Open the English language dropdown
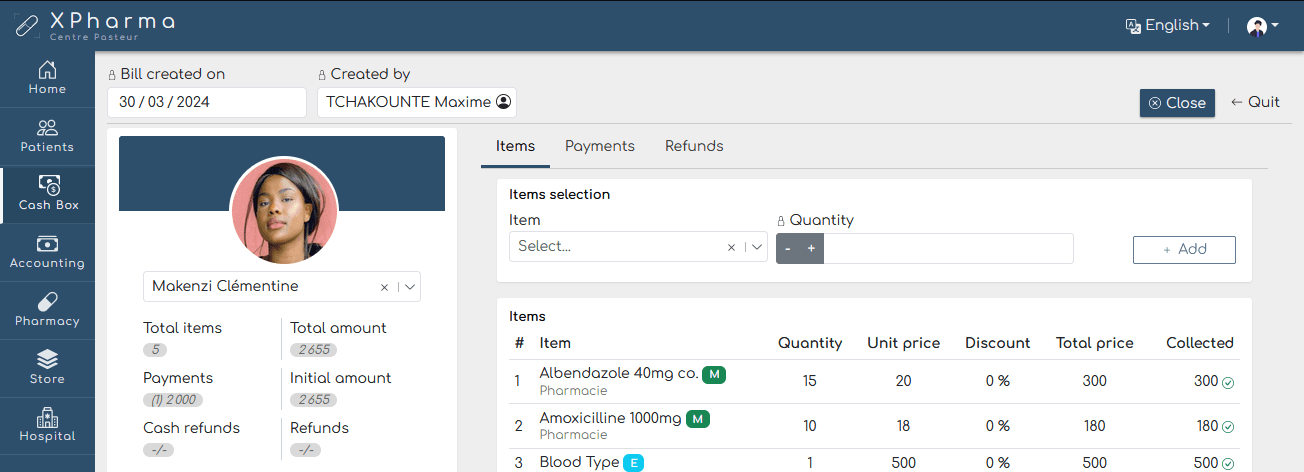The image size is (1304, 472). point(1167,26)
